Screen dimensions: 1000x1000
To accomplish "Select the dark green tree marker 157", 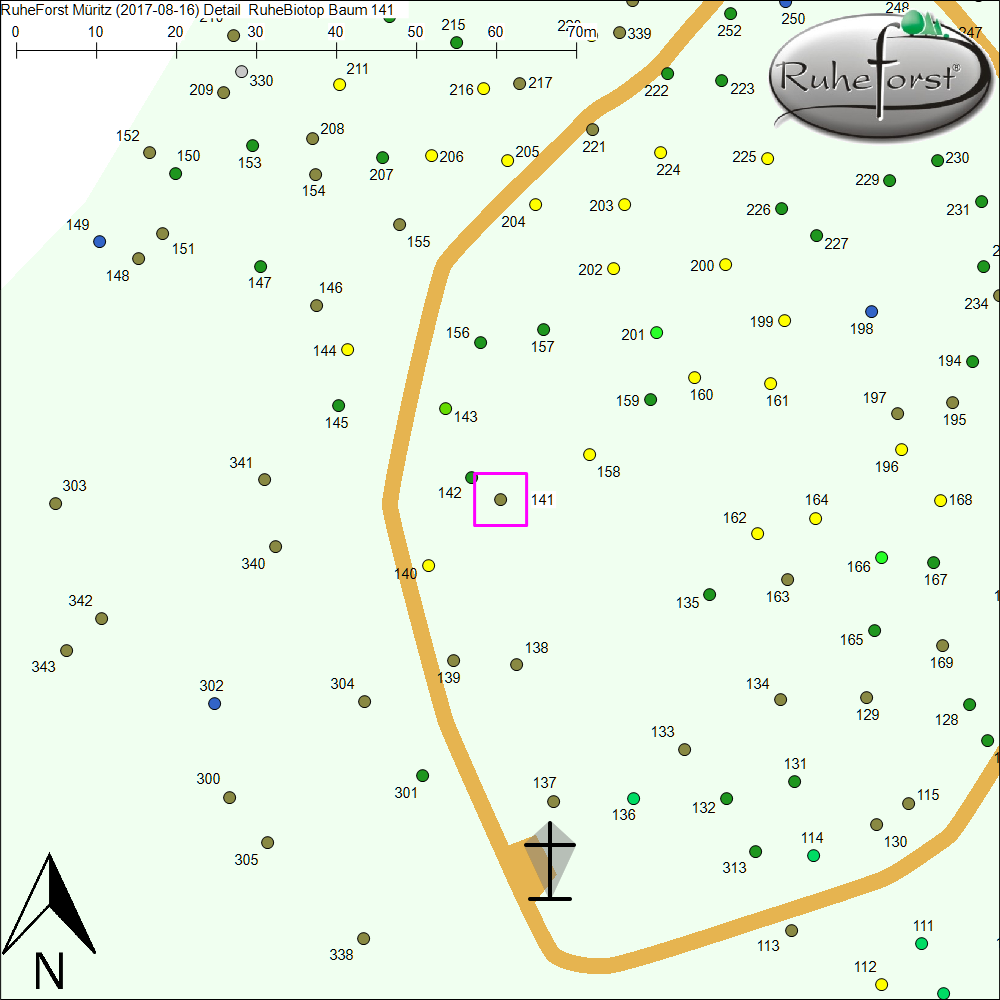I will click(543, 330).
